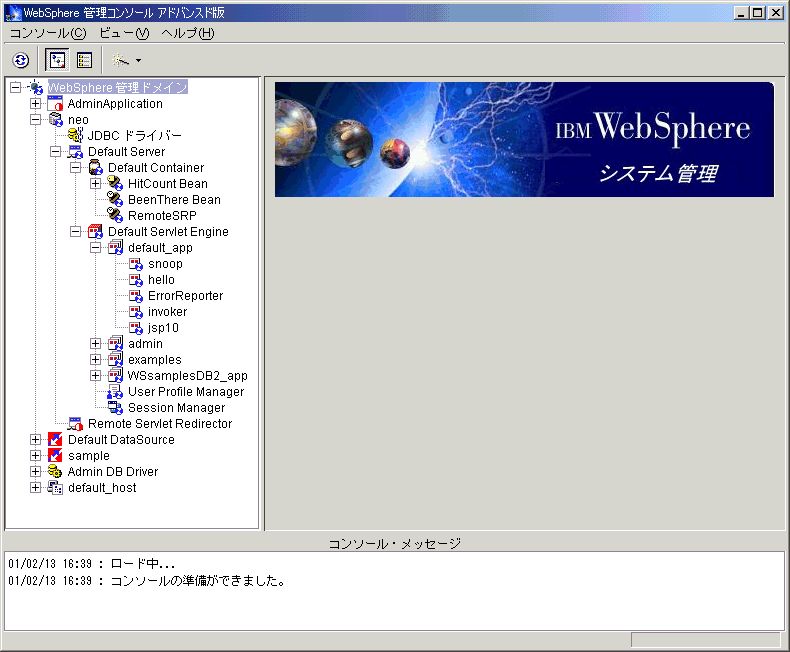
Task: Click the JDBC ドライバー icon
Action: 75,136
